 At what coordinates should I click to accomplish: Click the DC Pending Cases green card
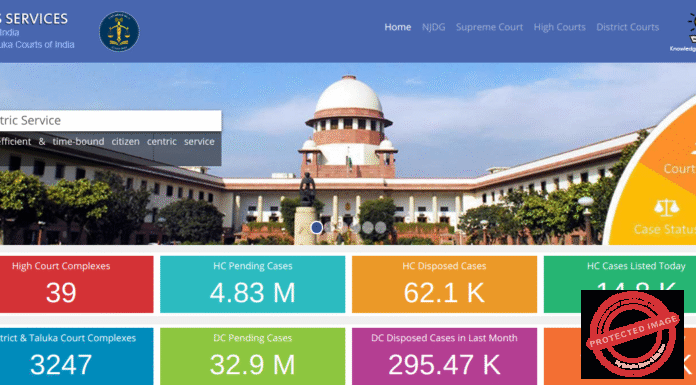(x=253, y=356)
